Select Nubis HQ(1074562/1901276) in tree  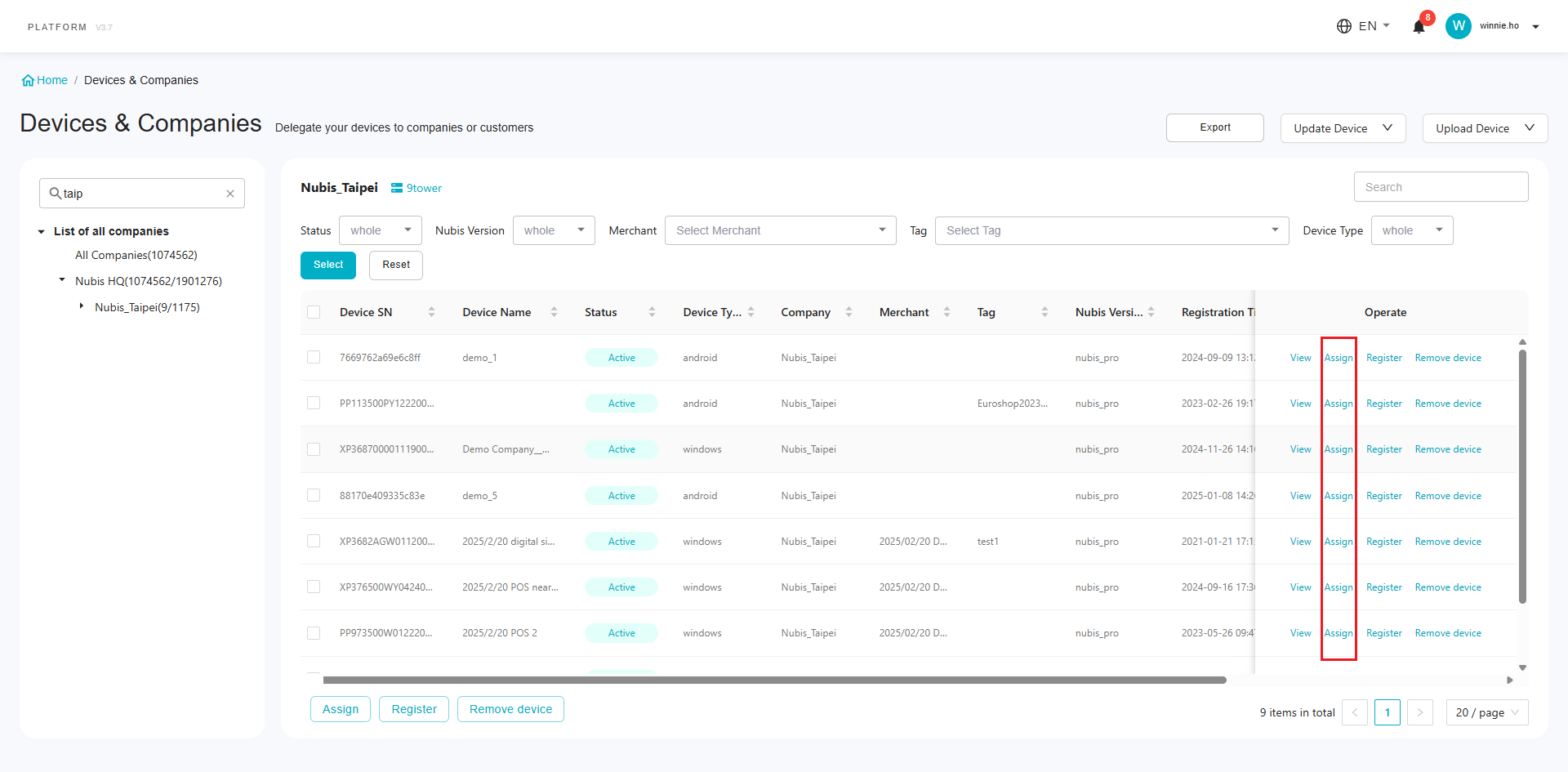click(149, 281)
